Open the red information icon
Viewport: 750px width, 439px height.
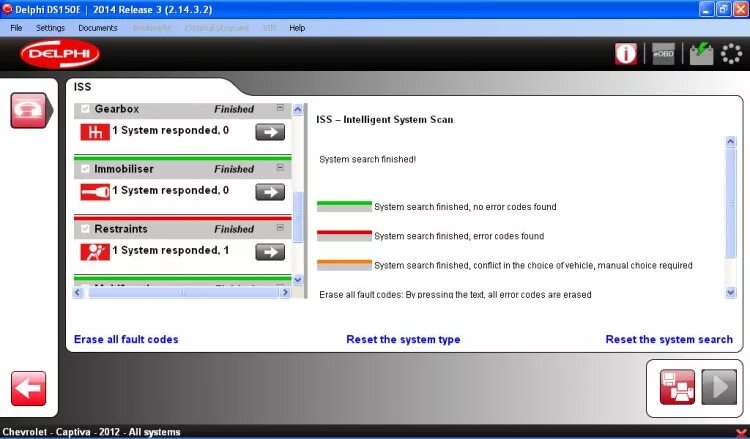tap(626, 54)
